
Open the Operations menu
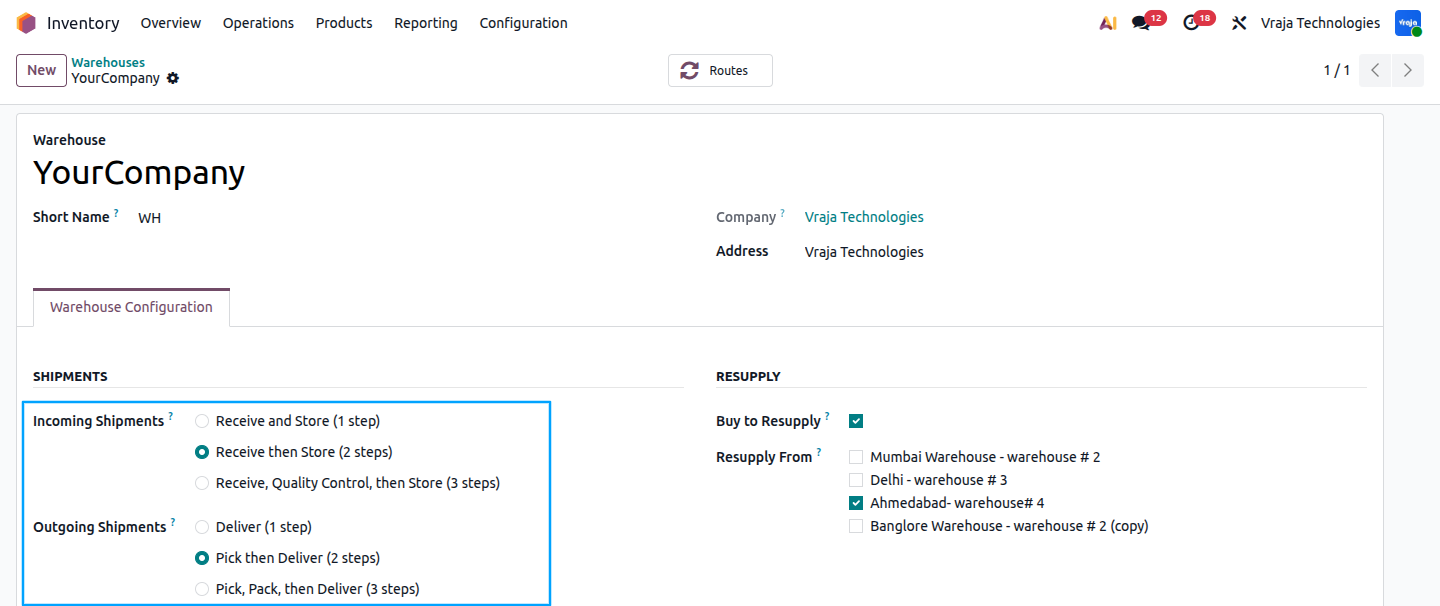pos(258,23)
